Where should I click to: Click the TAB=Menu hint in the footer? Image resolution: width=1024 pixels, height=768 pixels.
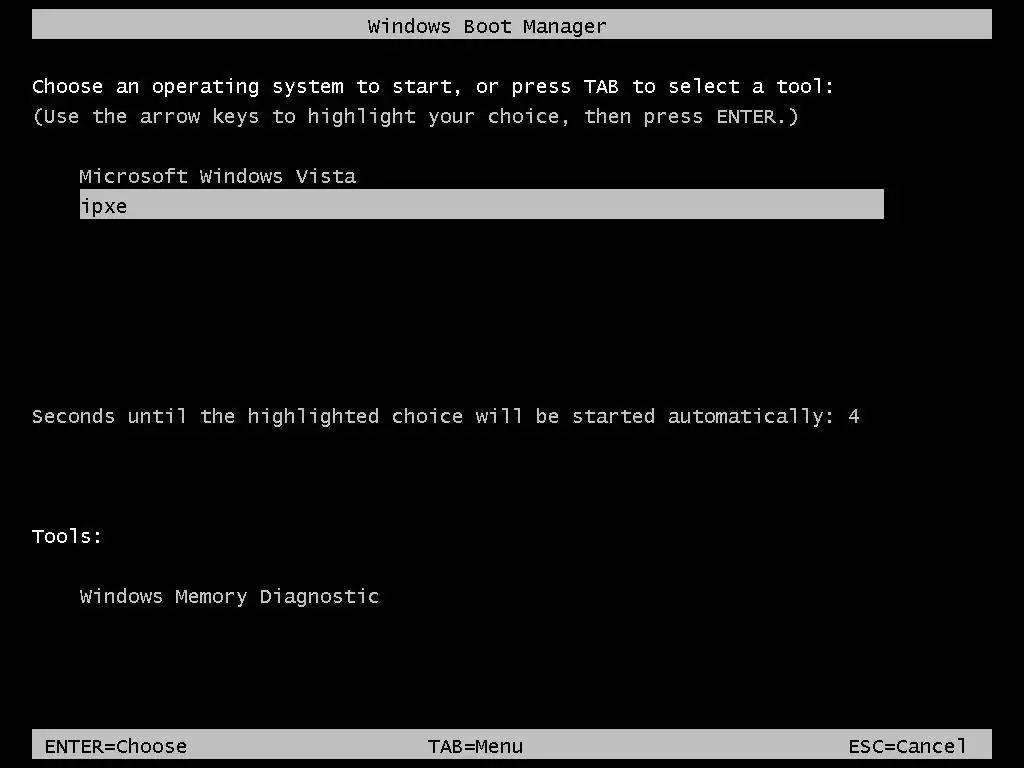tap(475, 746)
